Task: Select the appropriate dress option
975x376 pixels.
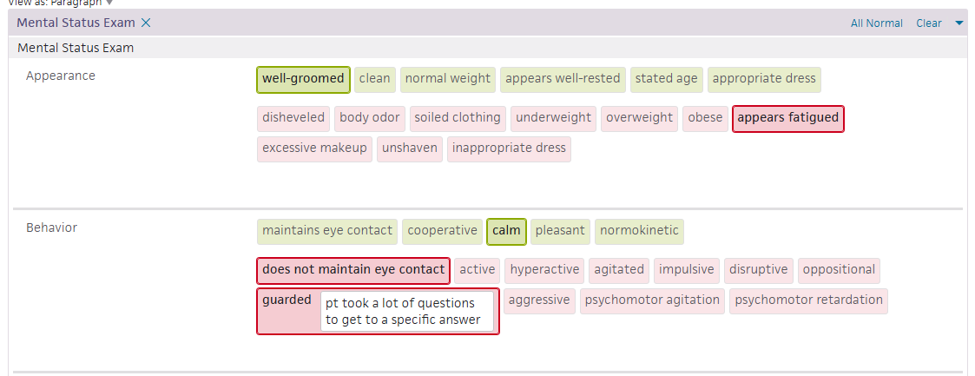Action: 764,80
